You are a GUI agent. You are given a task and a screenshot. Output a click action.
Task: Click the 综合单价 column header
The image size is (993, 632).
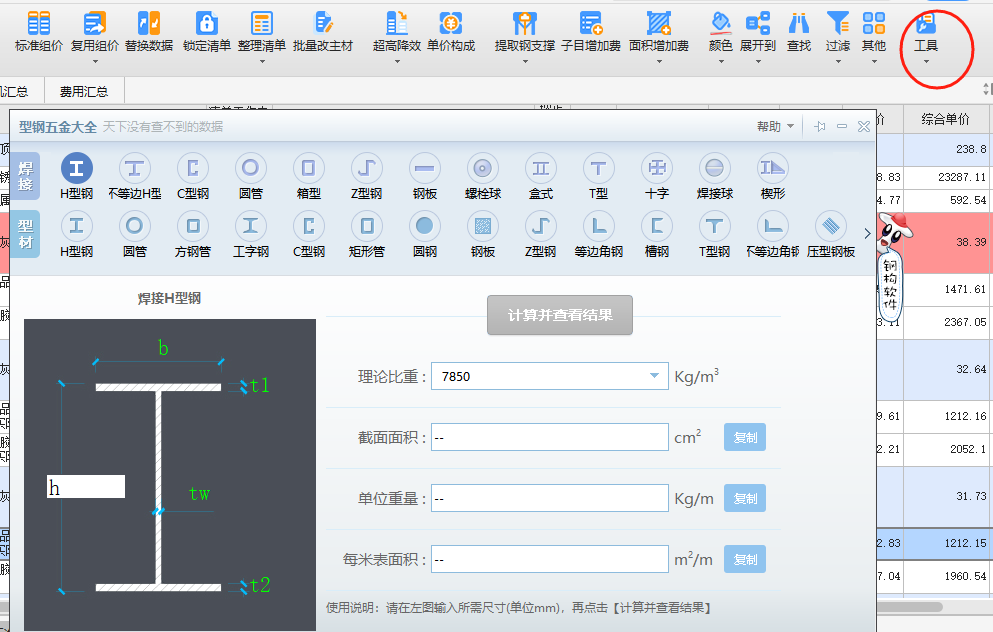tap(946, 119)
